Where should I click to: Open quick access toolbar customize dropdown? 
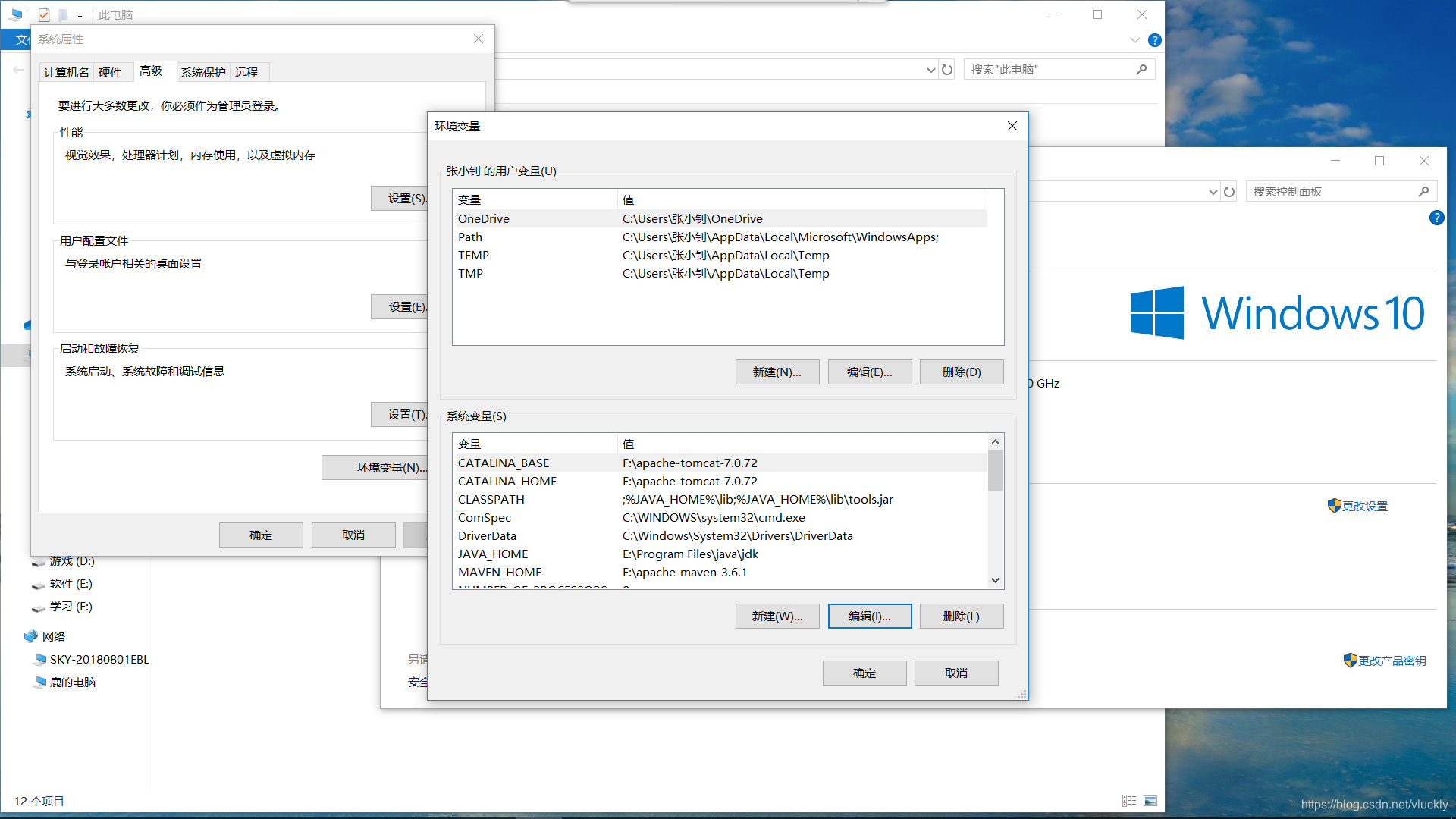click(80, 15)
